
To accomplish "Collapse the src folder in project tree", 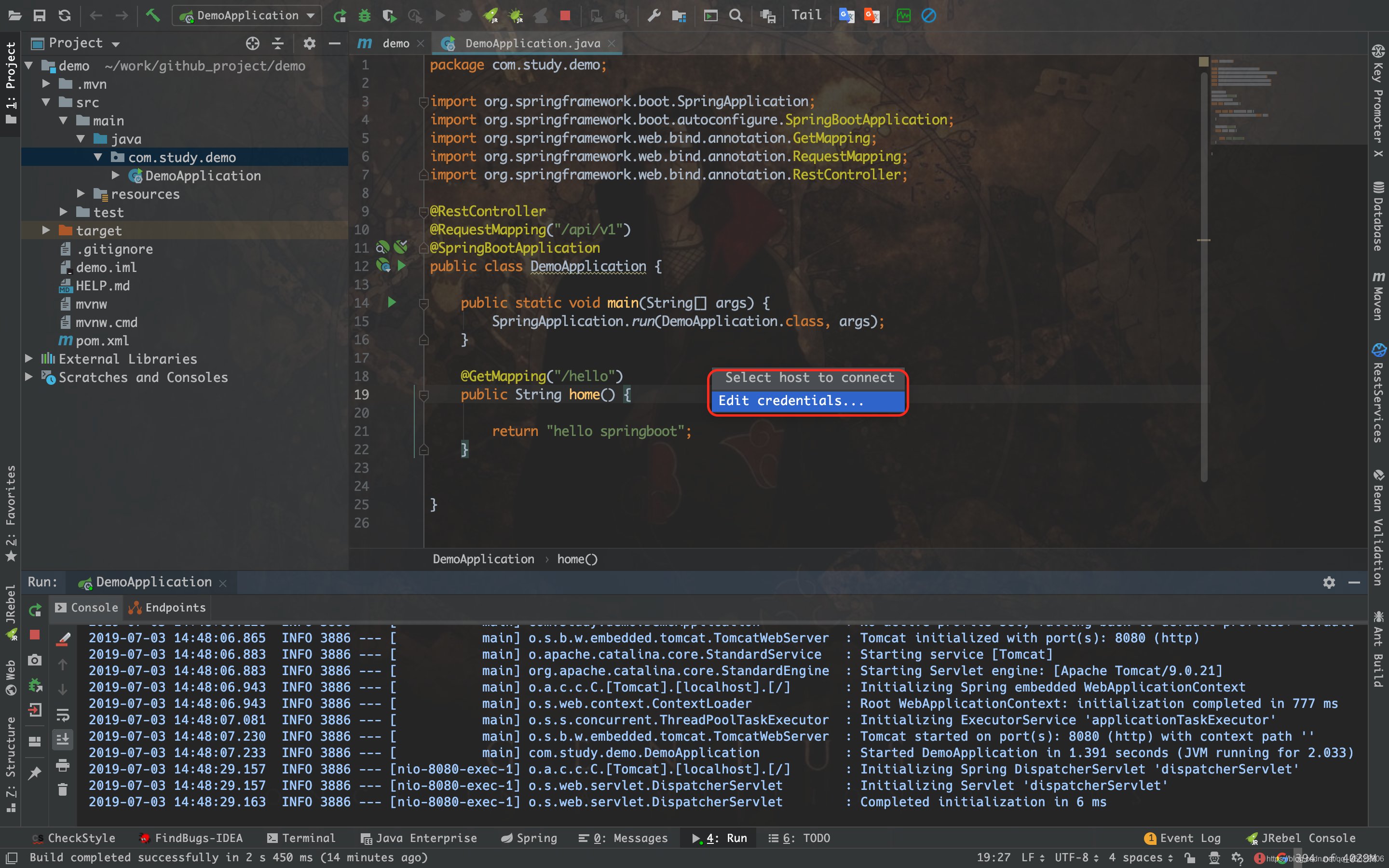I will pos(46,102).
